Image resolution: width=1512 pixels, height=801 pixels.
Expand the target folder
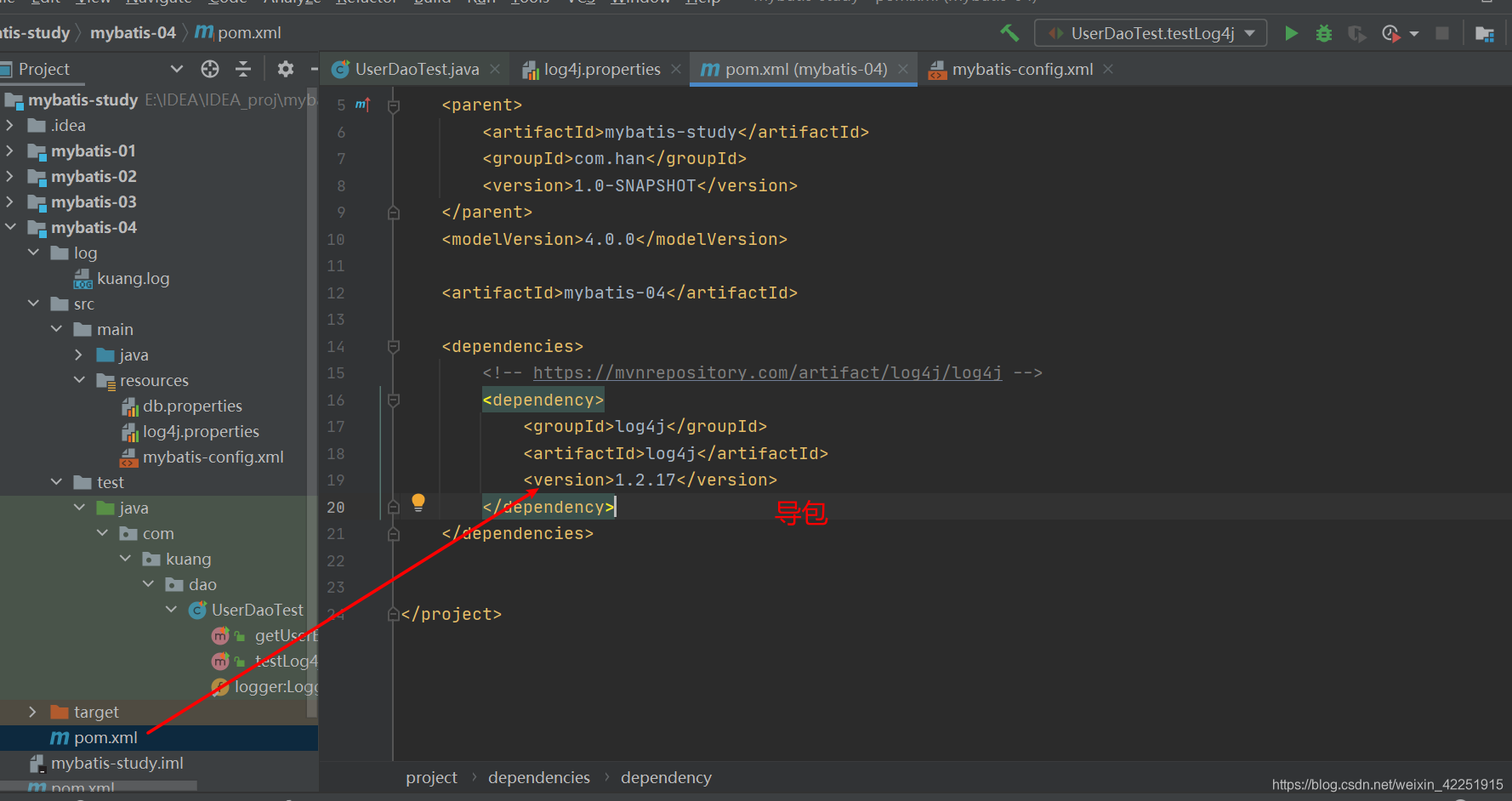click(33, 712)
